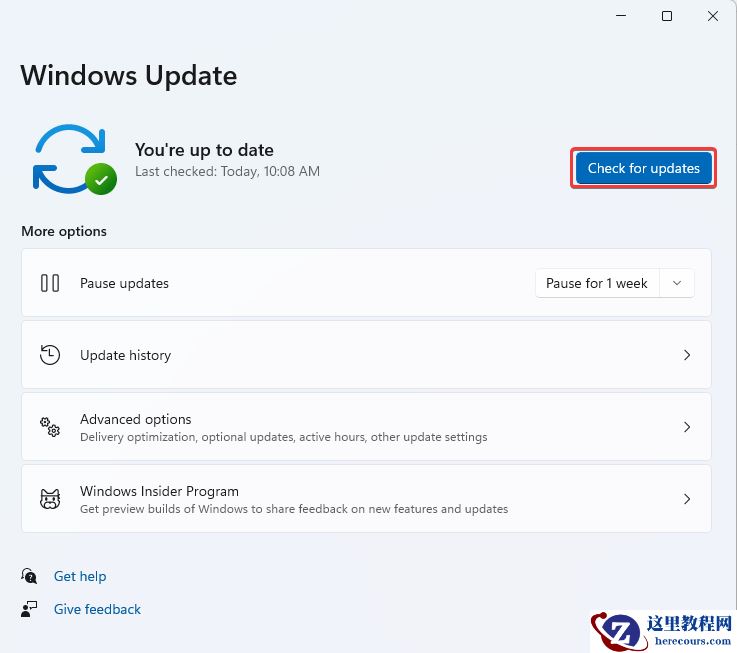Screen dimensions: 737x653
Task: Close the Settings window
Action: point(713,16)
